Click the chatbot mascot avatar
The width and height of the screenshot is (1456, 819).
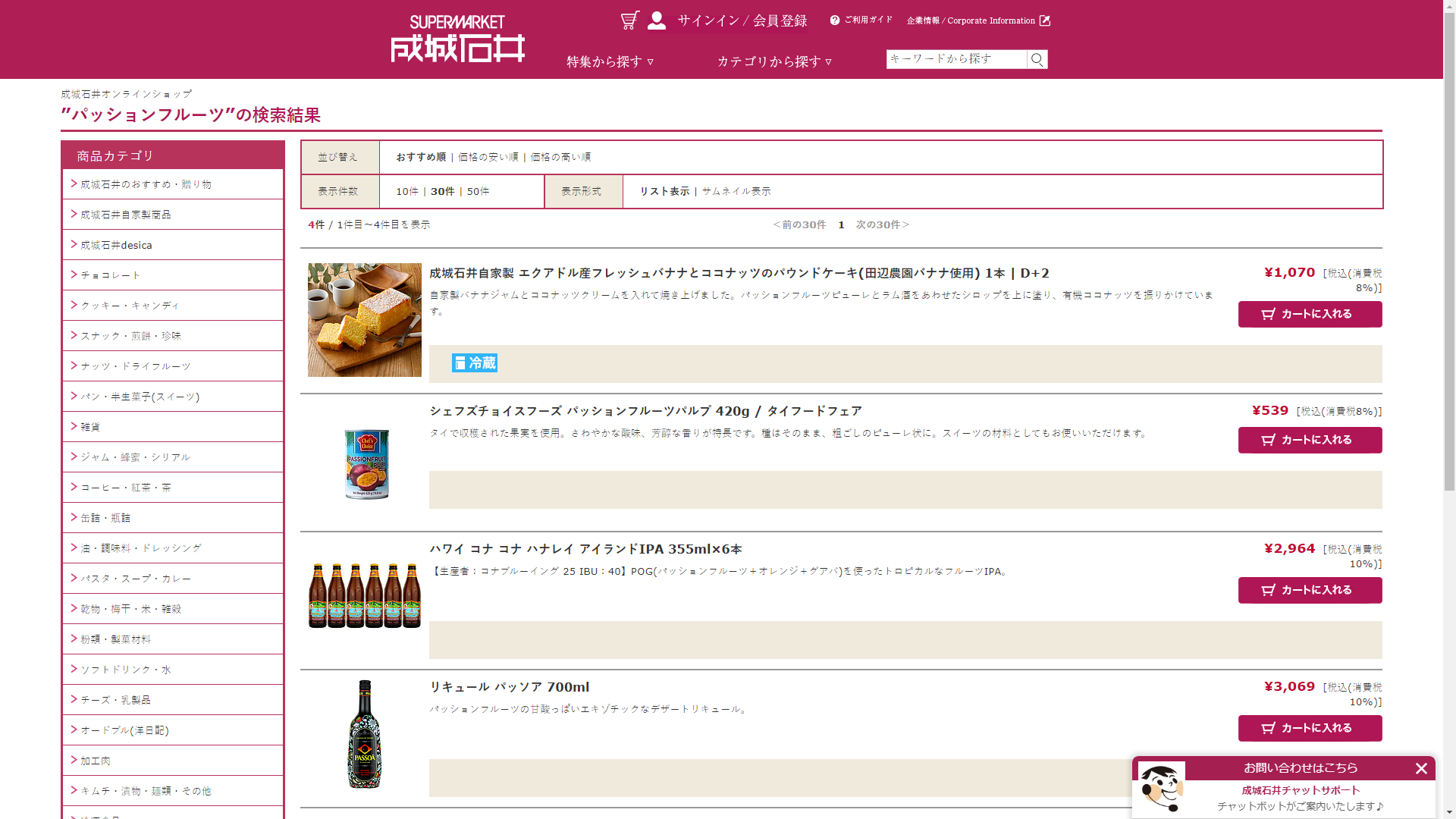1161,788
